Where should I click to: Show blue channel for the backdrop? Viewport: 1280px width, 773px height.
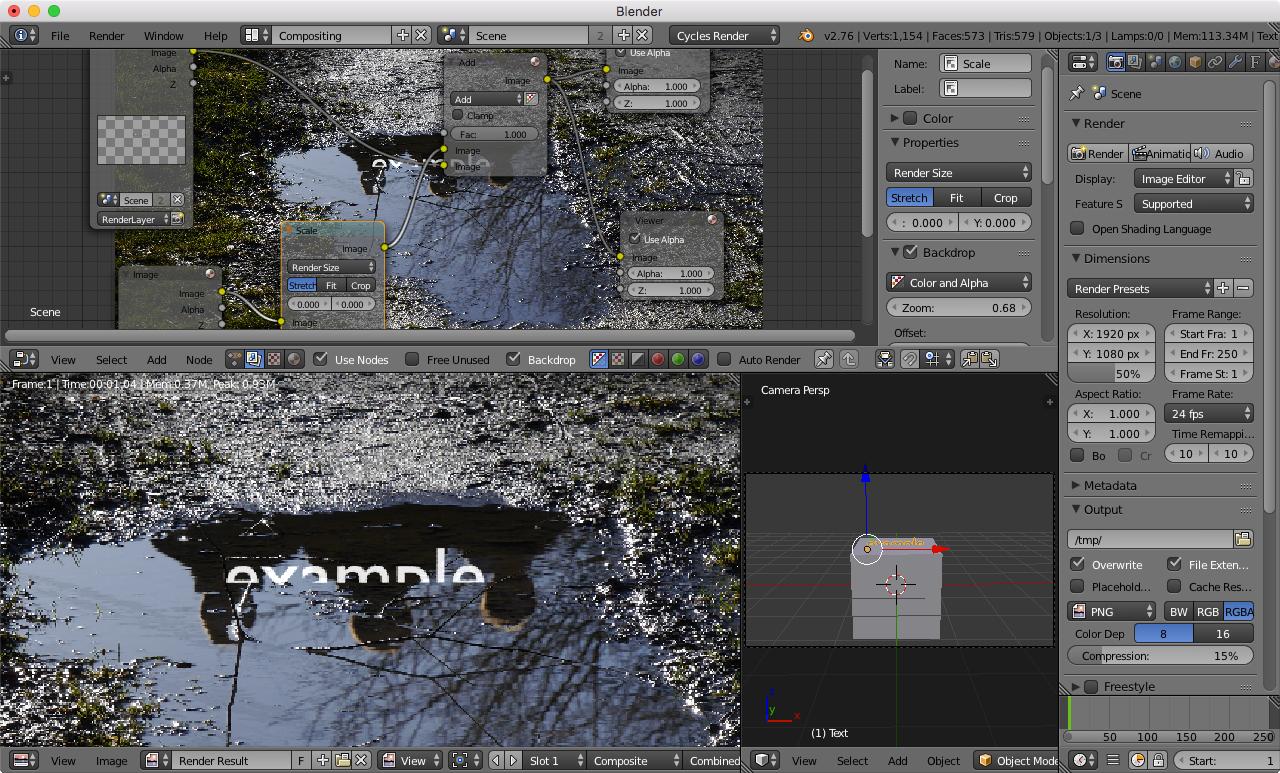[698, 359]
